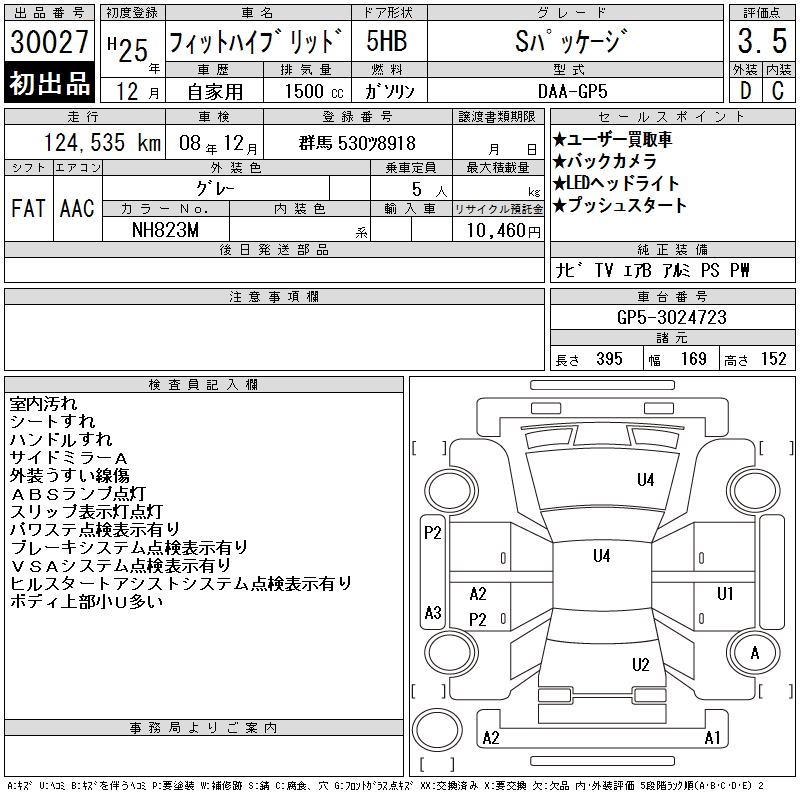Select exterior color グレー

pyautogui.click(x=215, y=188)
